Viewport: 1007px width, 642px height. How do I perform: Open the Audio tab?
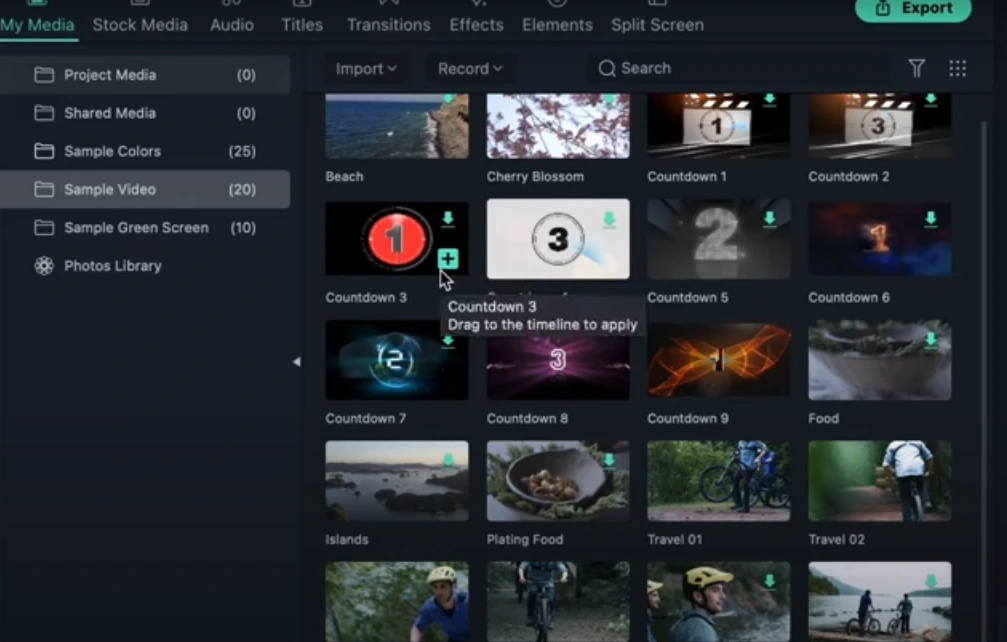pos(232,25)
